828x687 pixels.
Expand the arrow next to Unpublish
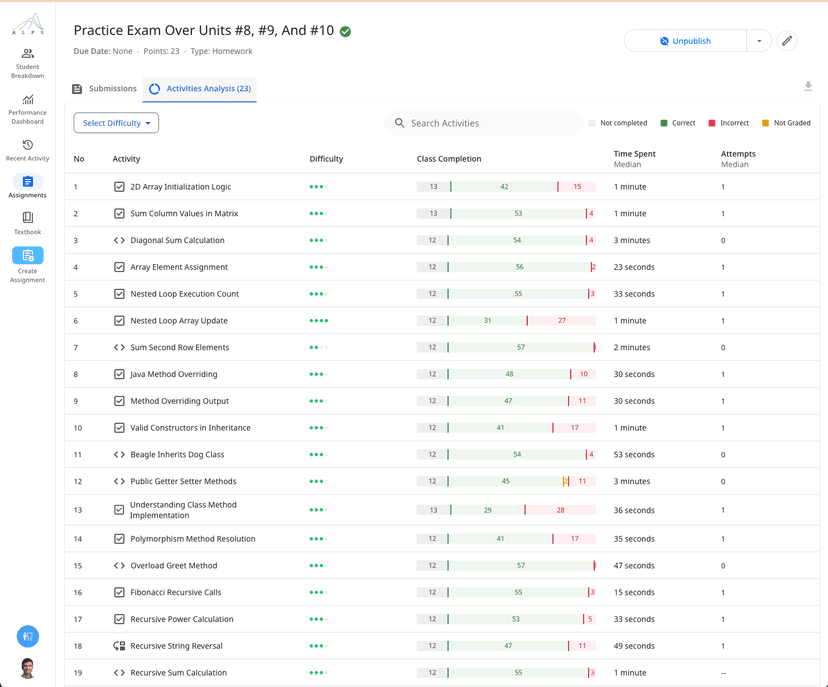pos(759,41)
